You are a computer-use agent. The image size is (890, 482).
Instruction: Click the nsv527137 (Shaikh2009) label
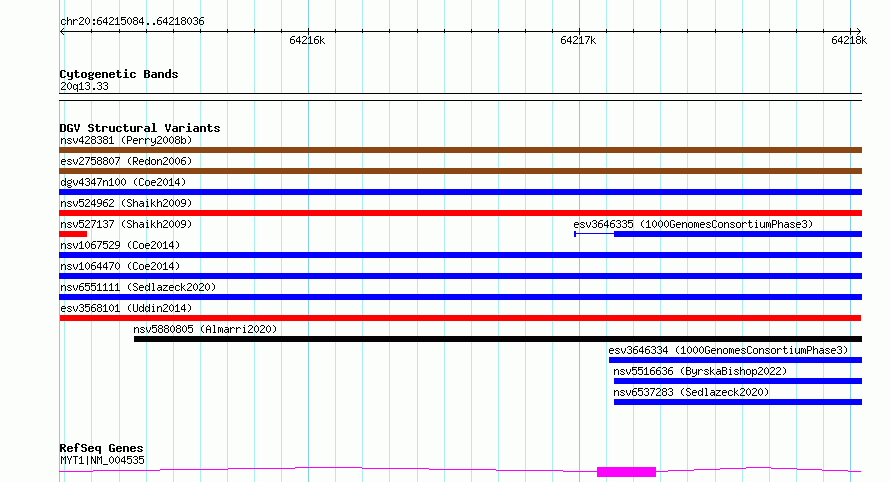[126, 224]
